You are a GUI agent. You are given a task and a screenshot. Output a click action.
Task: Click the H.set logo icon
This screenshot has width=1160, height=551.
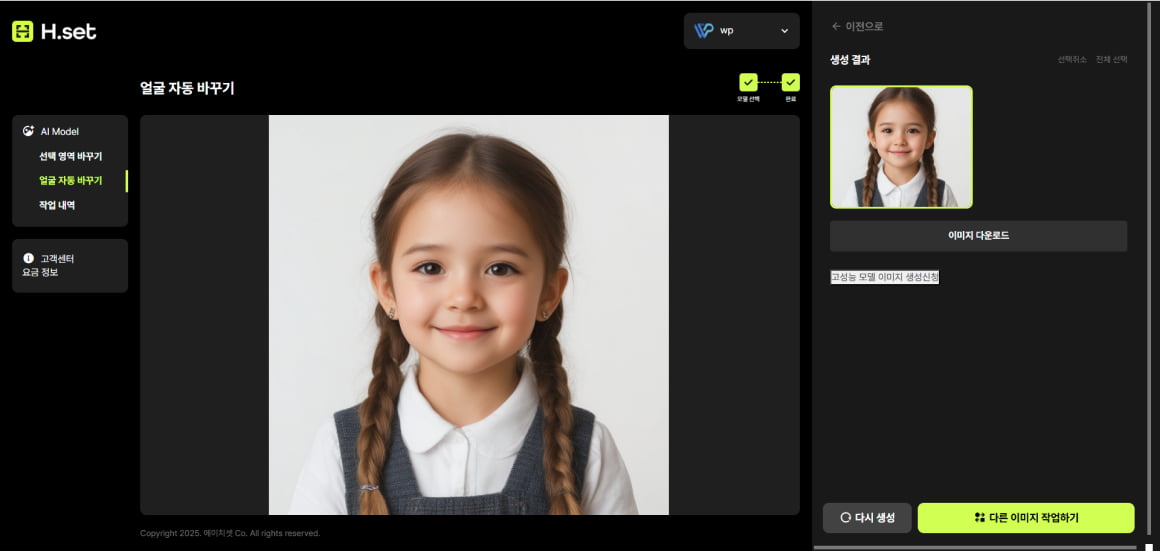22,31
